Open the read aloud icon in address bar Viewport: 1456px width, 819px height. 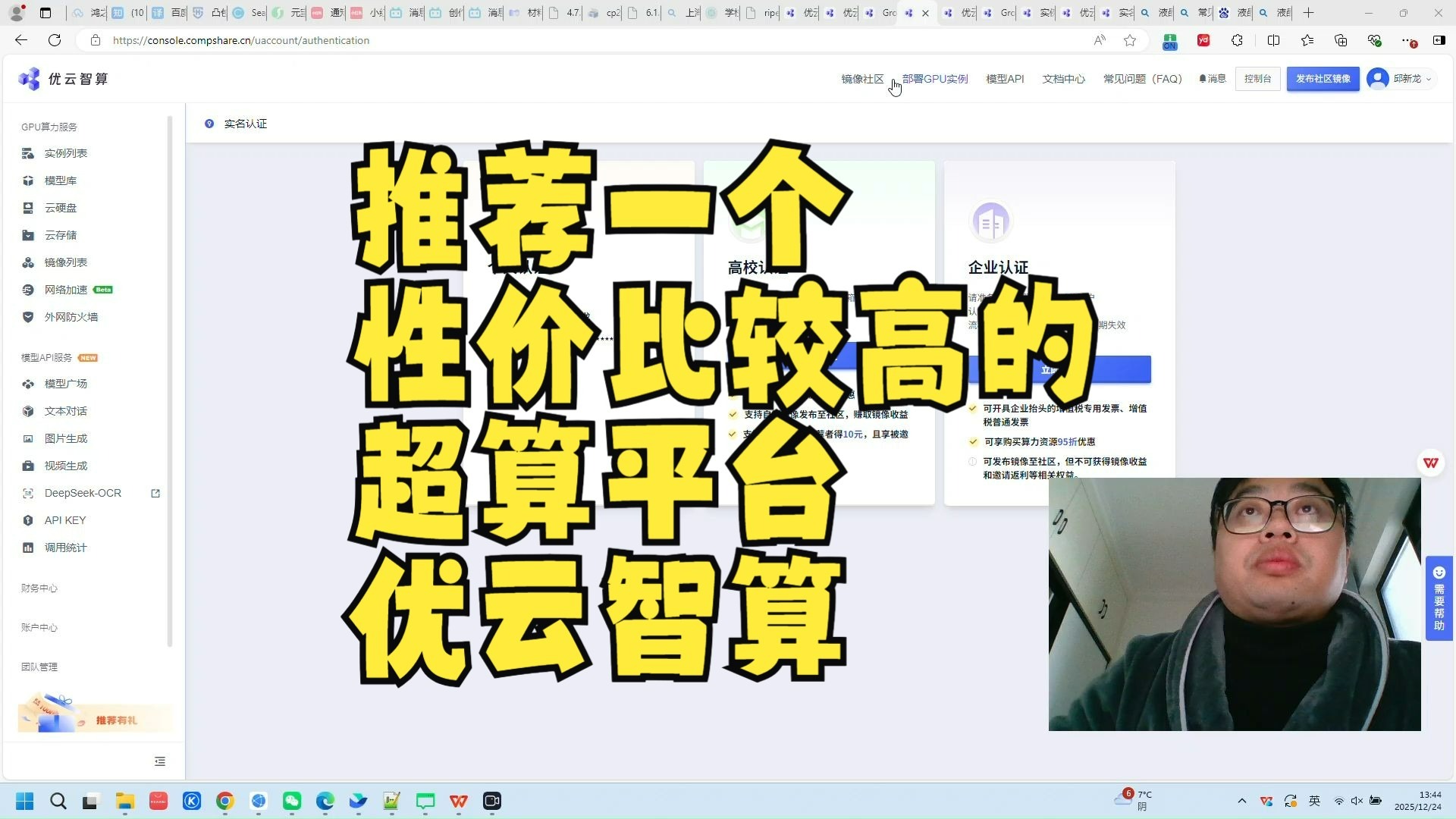1100,40
